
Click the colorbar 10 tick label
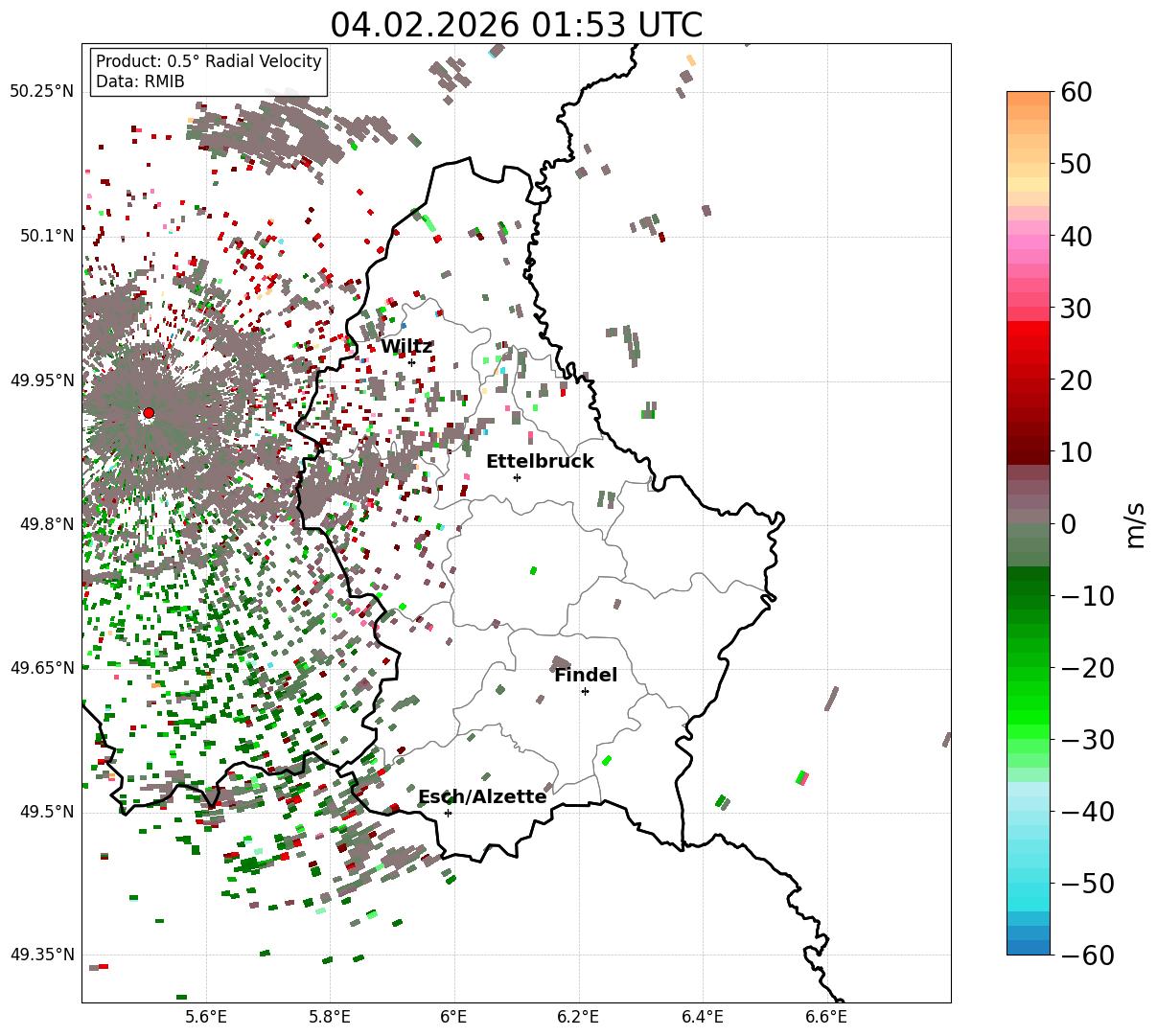tap(1076, 451)
